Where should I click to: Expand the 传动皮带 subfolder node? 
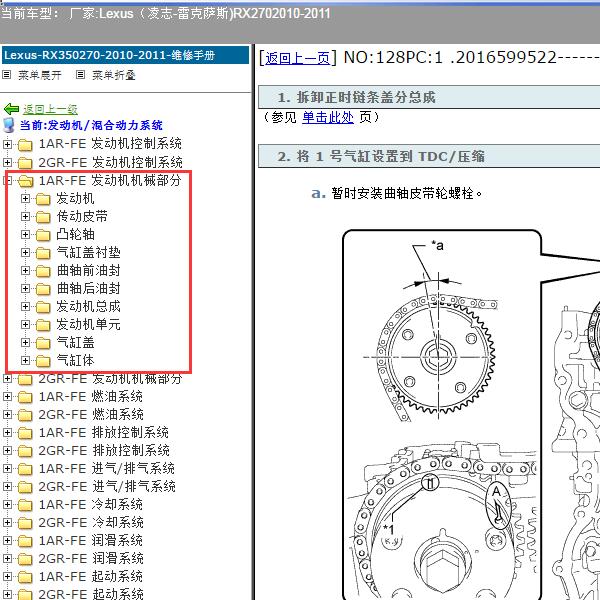[25, 216]
